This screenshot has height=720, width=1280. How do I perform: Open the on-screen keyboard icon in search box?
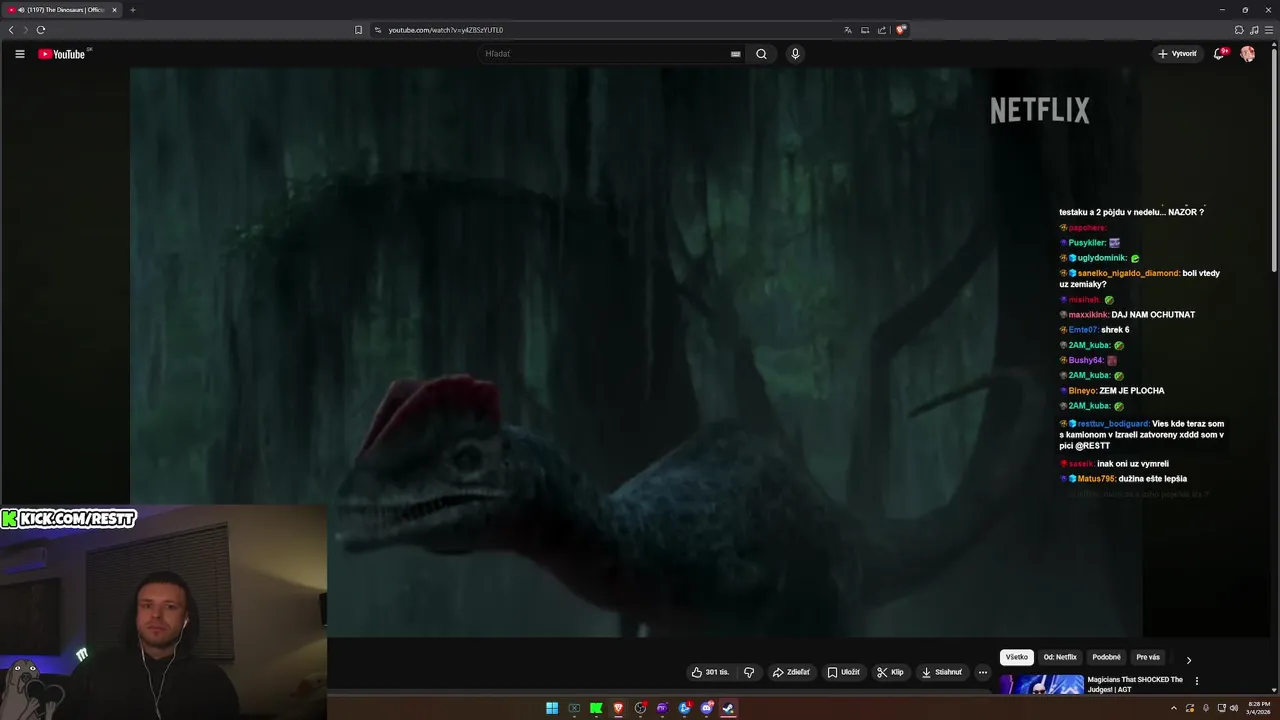(x=736, y=54)
